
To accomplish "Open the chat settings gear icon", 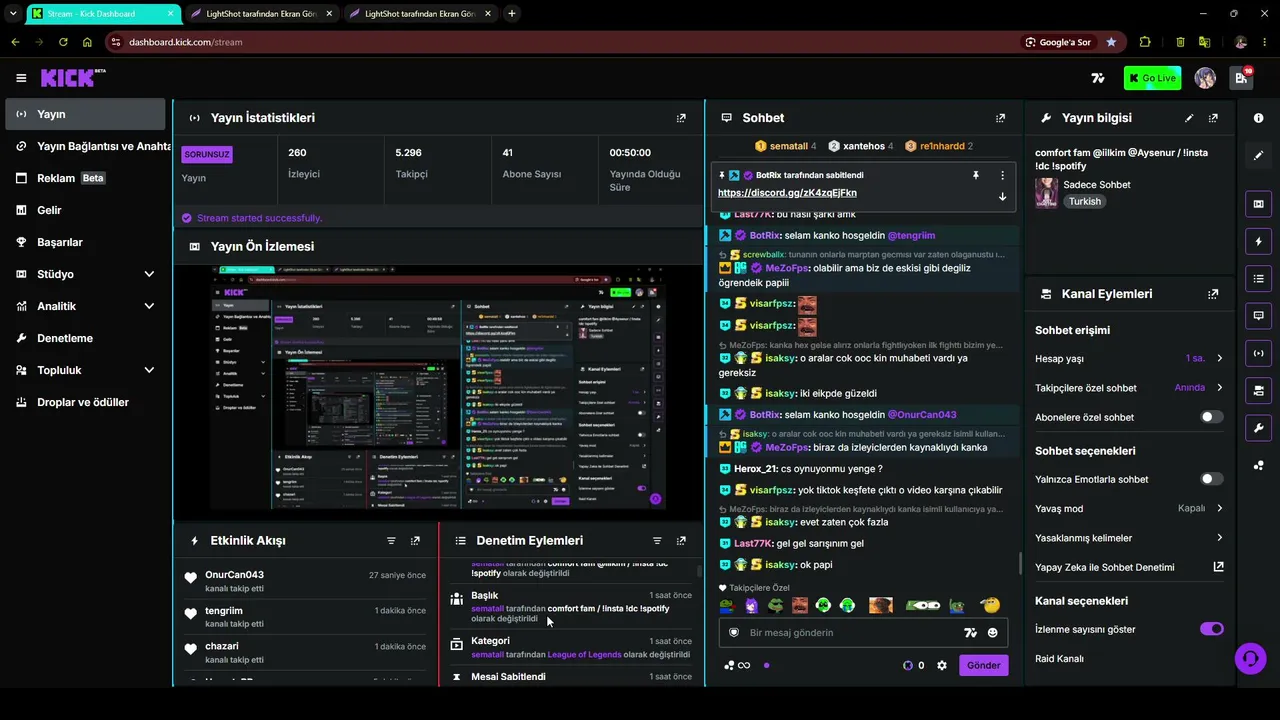I will tap(941, 665).
